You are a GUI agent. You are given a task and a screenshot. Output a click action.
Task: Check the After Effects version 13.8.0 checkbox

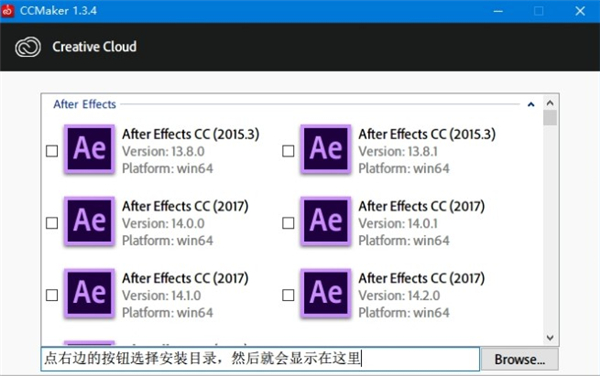52,151
